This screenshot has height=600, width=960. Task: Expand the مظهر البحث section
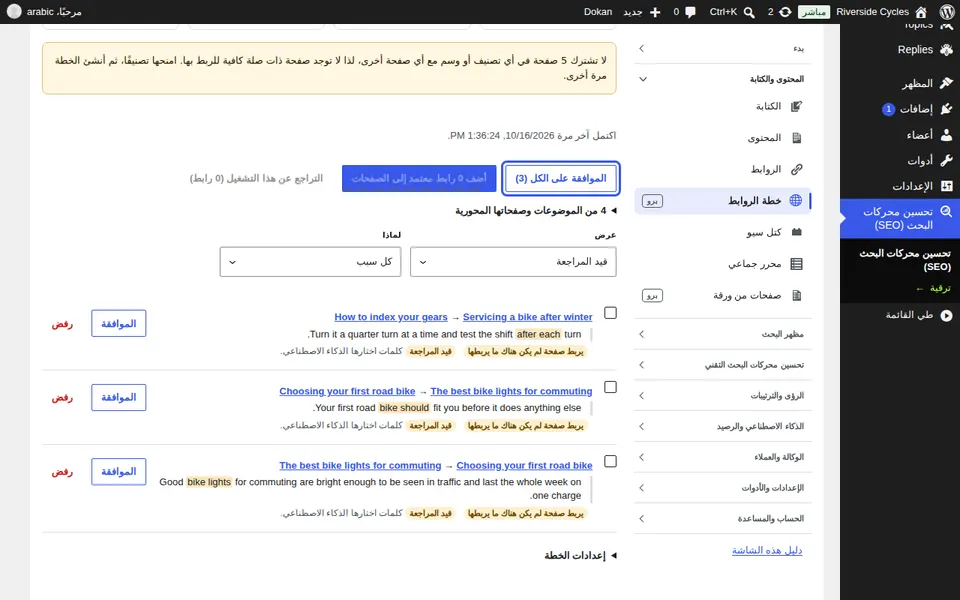click(722, 334)
